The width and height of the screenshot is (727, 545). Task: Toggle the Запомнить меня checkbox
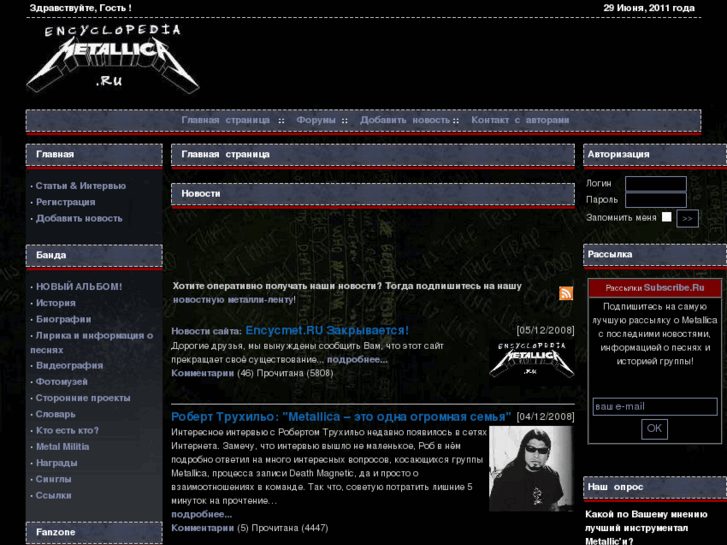pos(666,217)
